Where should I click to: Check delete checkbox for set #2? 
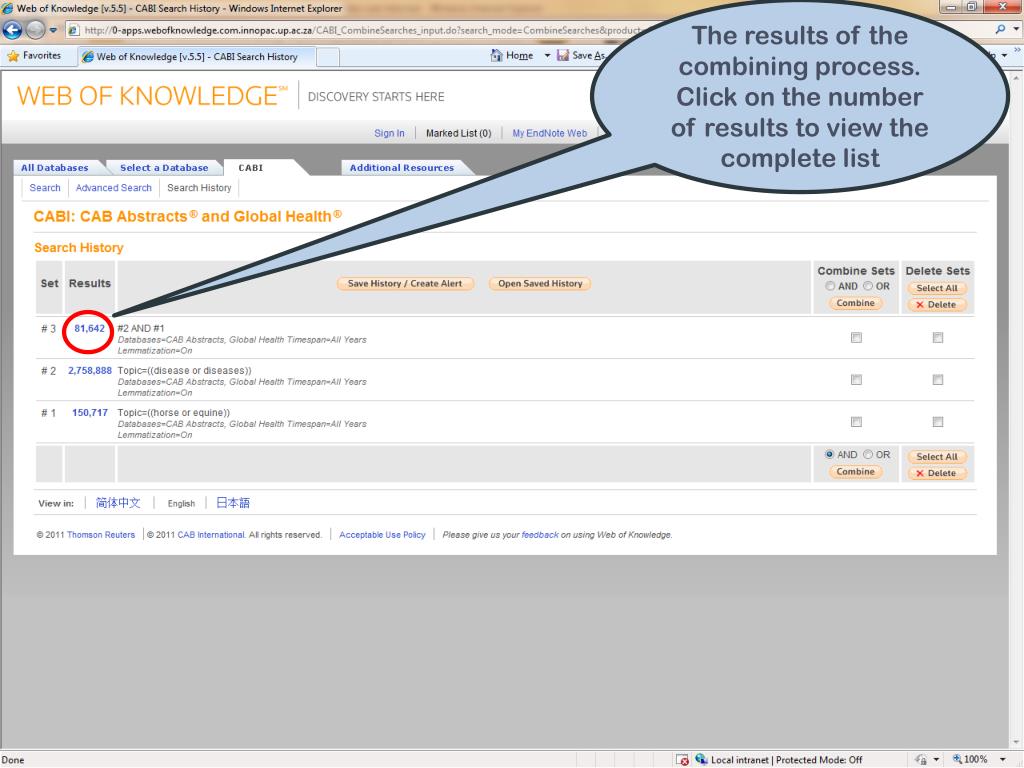(x=938, y=379)
